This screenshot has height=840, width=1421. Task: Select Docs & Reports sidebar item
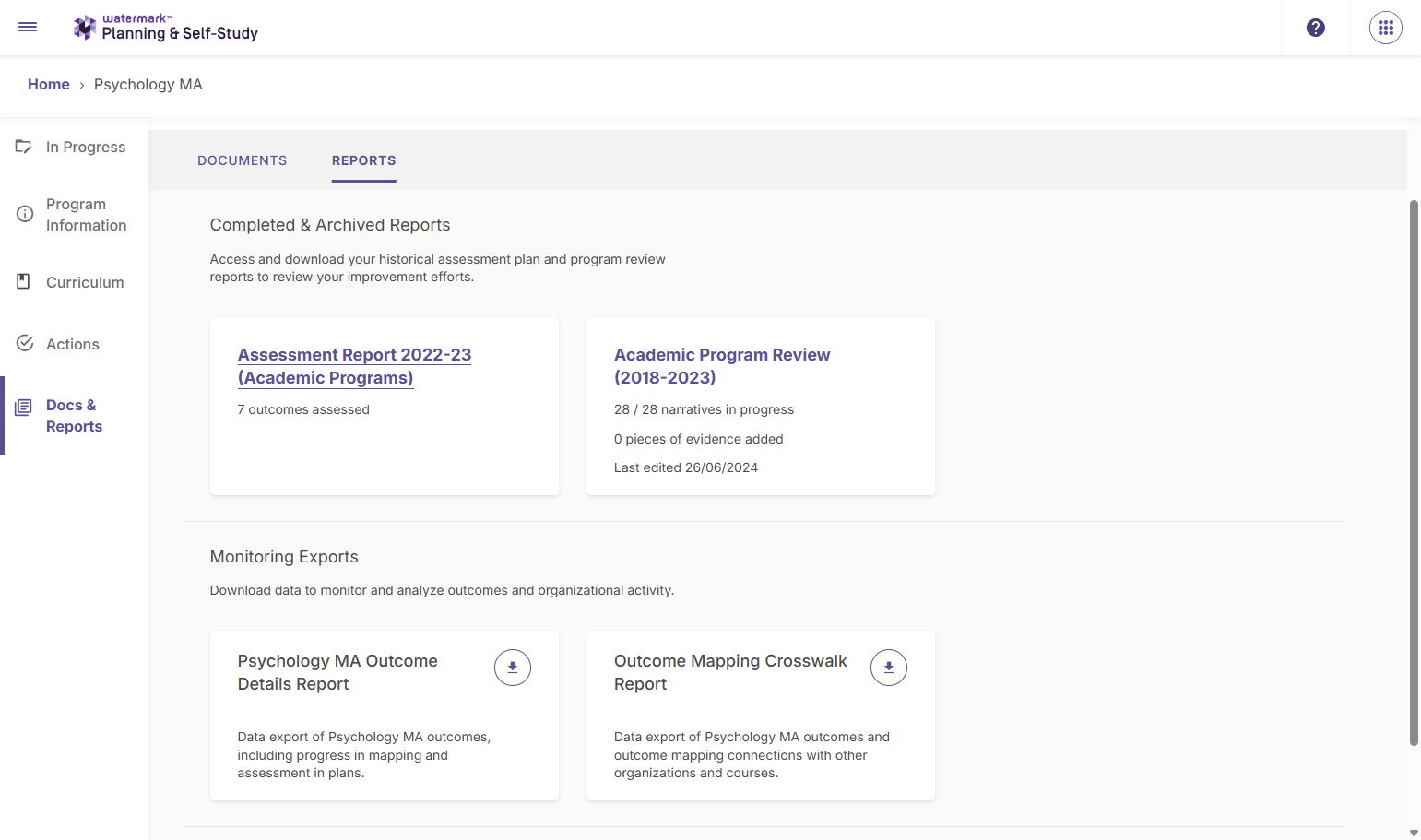click(74, 416)
